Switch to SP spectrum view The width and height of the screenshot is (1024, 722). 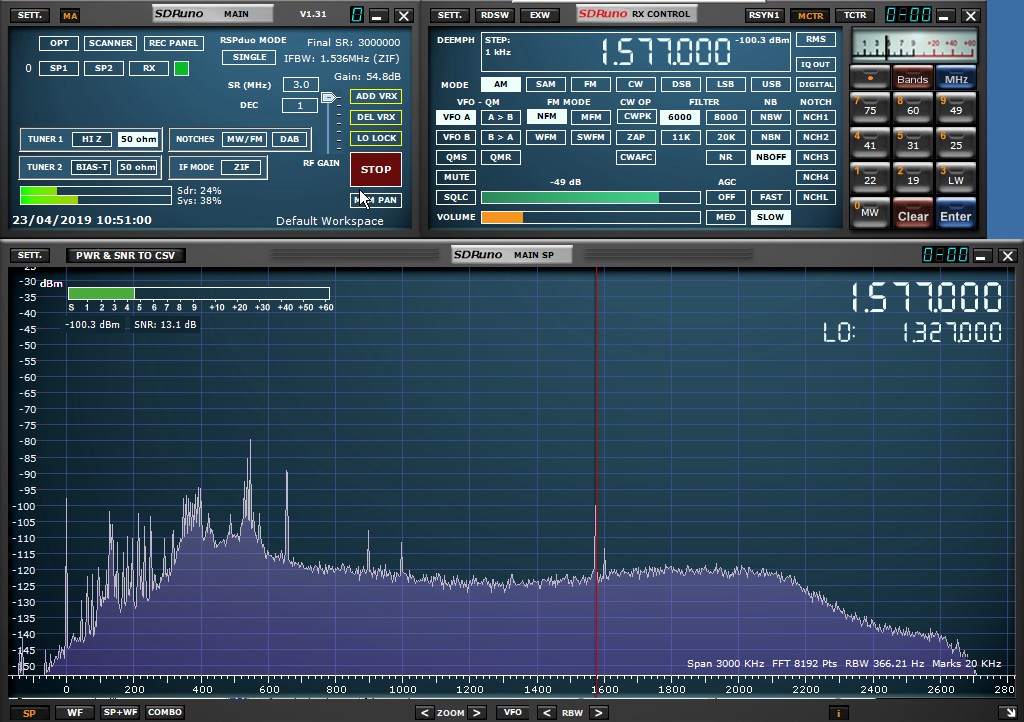click(x=29, y=713)
